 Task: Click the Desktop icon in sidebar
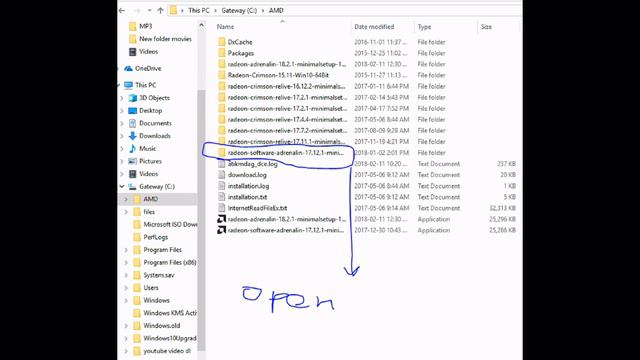tap(133, 111)
